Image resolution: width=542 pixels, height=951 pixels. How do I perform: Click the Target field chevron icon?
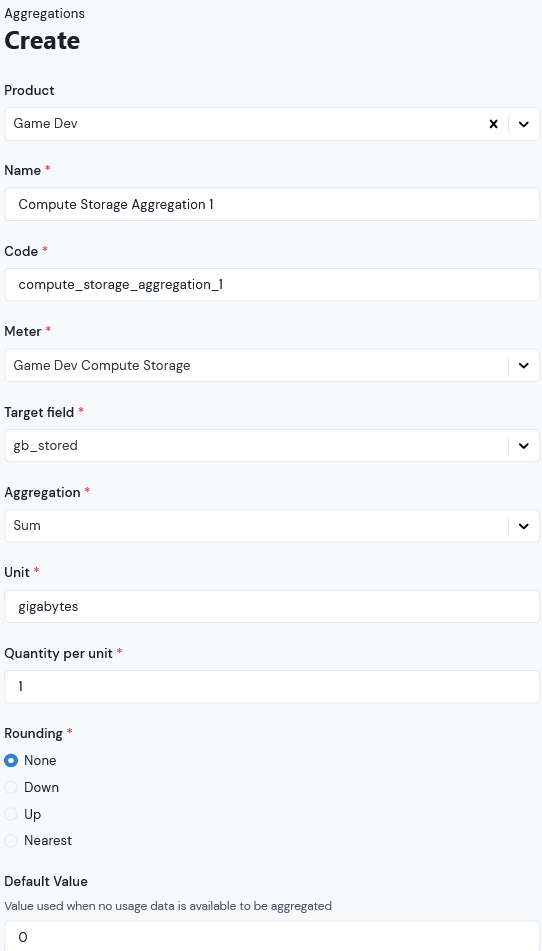(x=524, y=446)
